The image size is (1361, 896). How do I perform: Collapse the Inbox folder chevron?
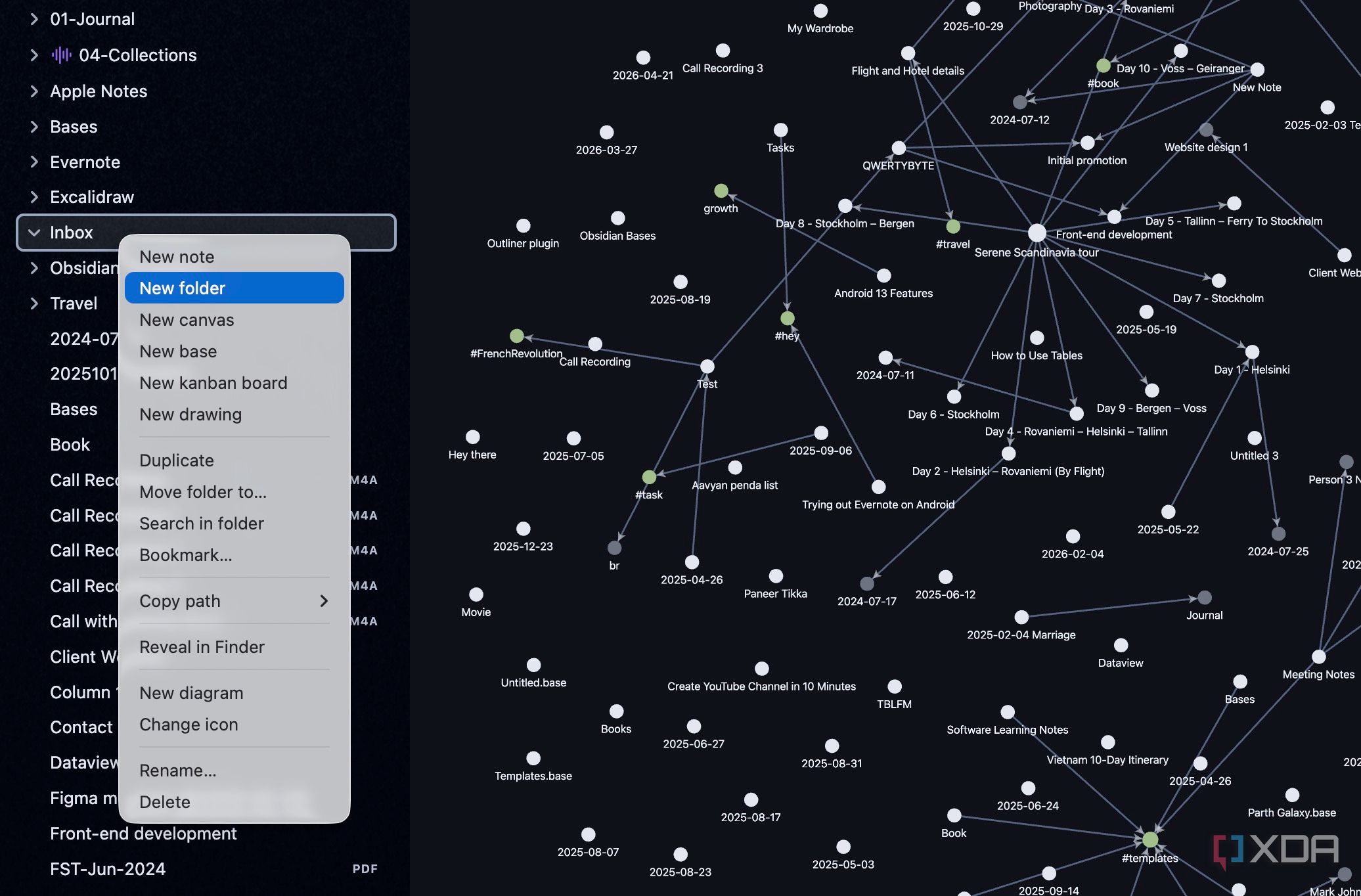[x=34, y=233]
